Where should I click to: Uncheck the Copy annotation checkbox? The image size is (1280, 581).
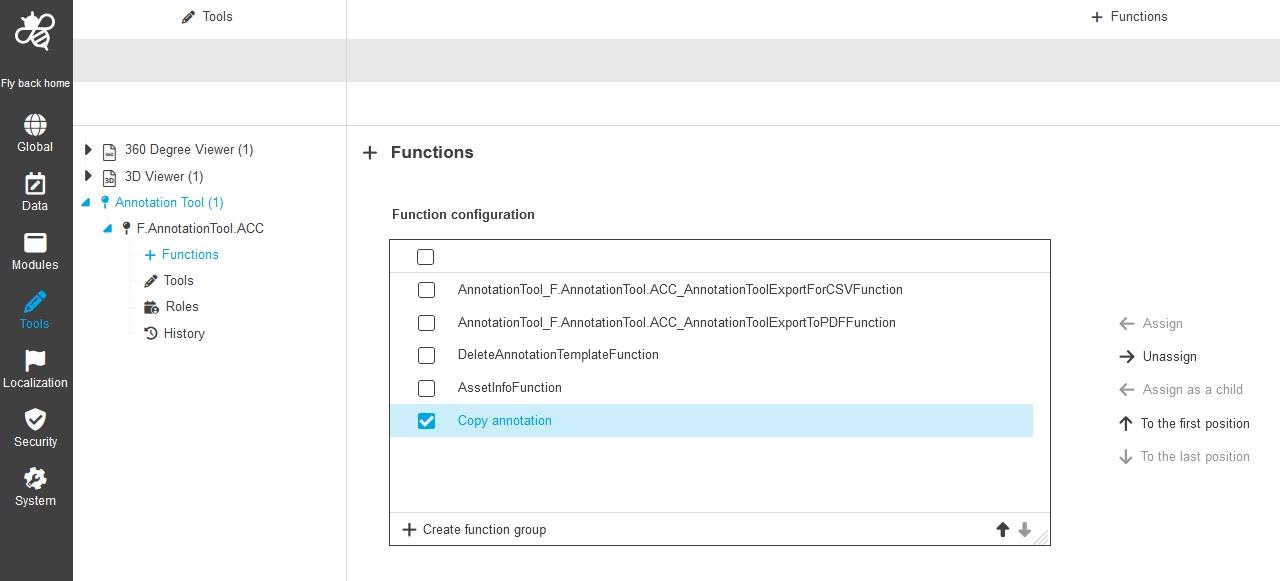427,421
